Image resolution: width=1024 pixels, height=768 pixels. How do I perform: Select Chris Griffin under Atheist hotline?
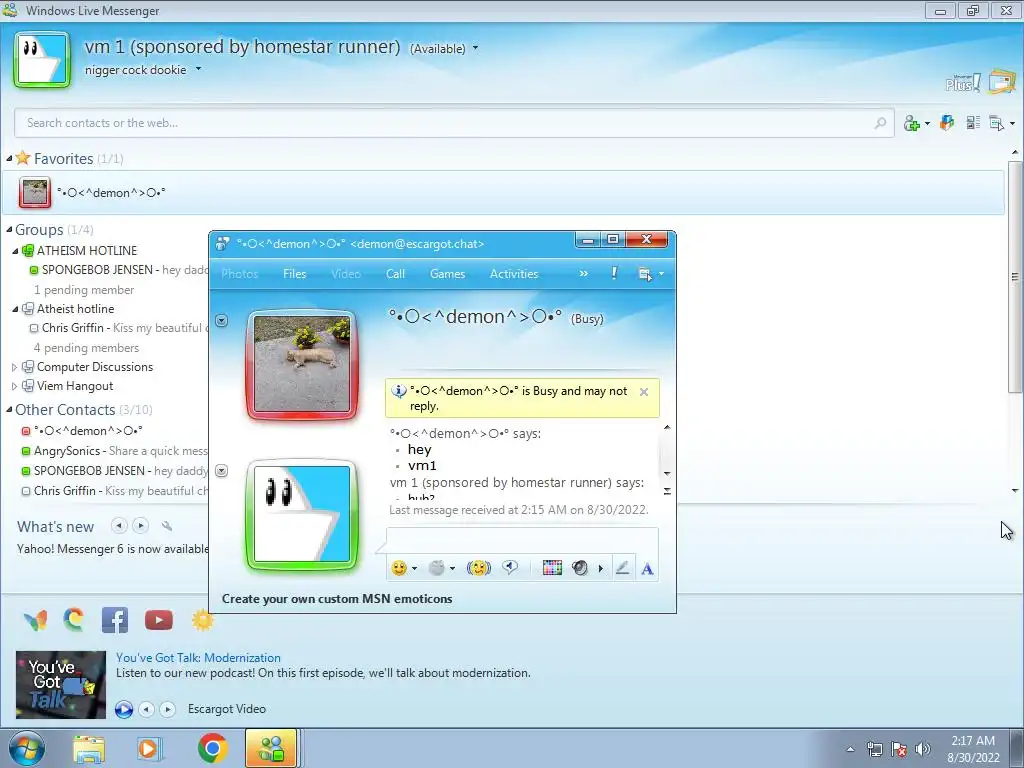[118, 328]
